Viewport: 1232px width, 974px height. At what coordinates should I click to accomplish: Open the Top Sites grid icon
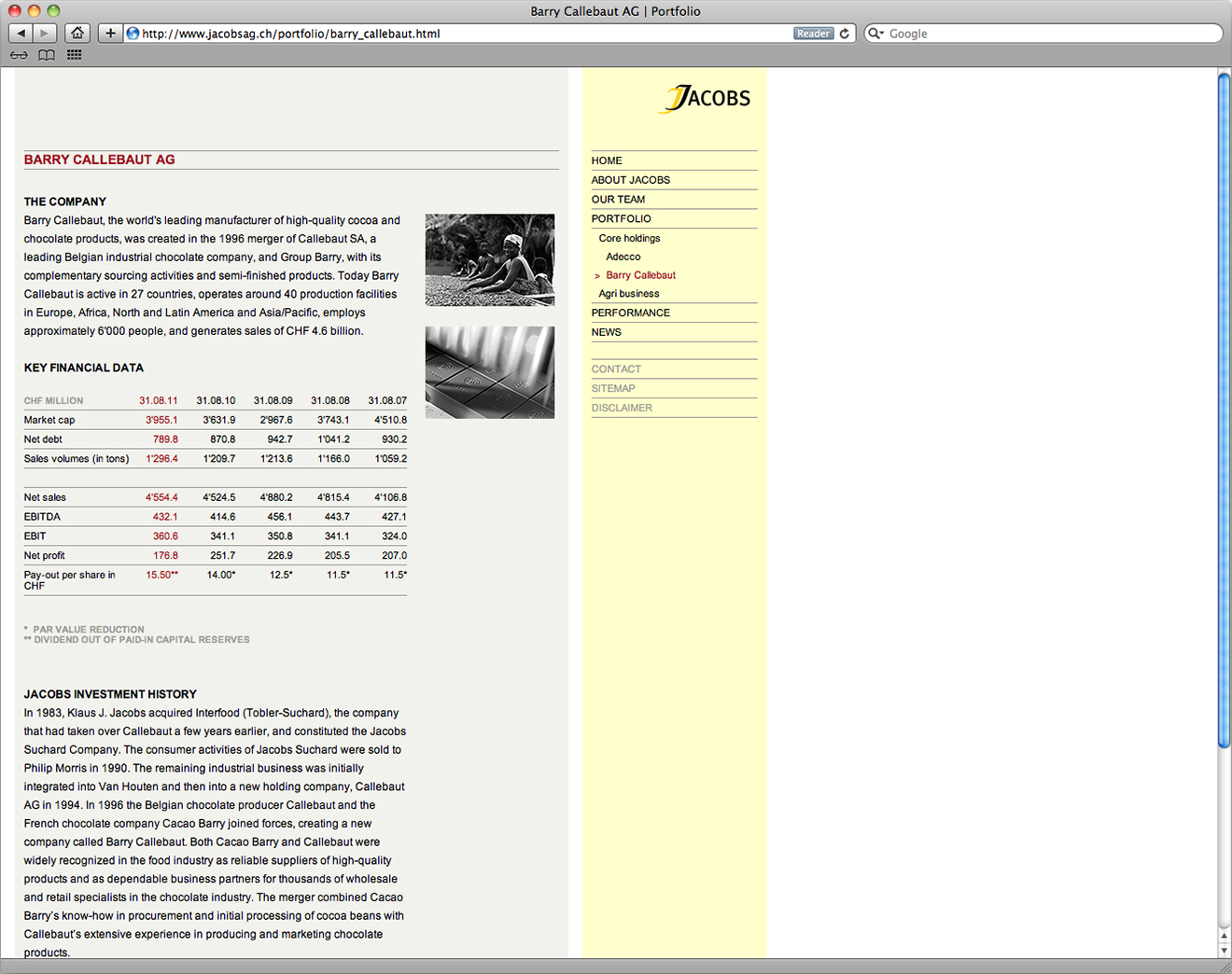(75, 55)
